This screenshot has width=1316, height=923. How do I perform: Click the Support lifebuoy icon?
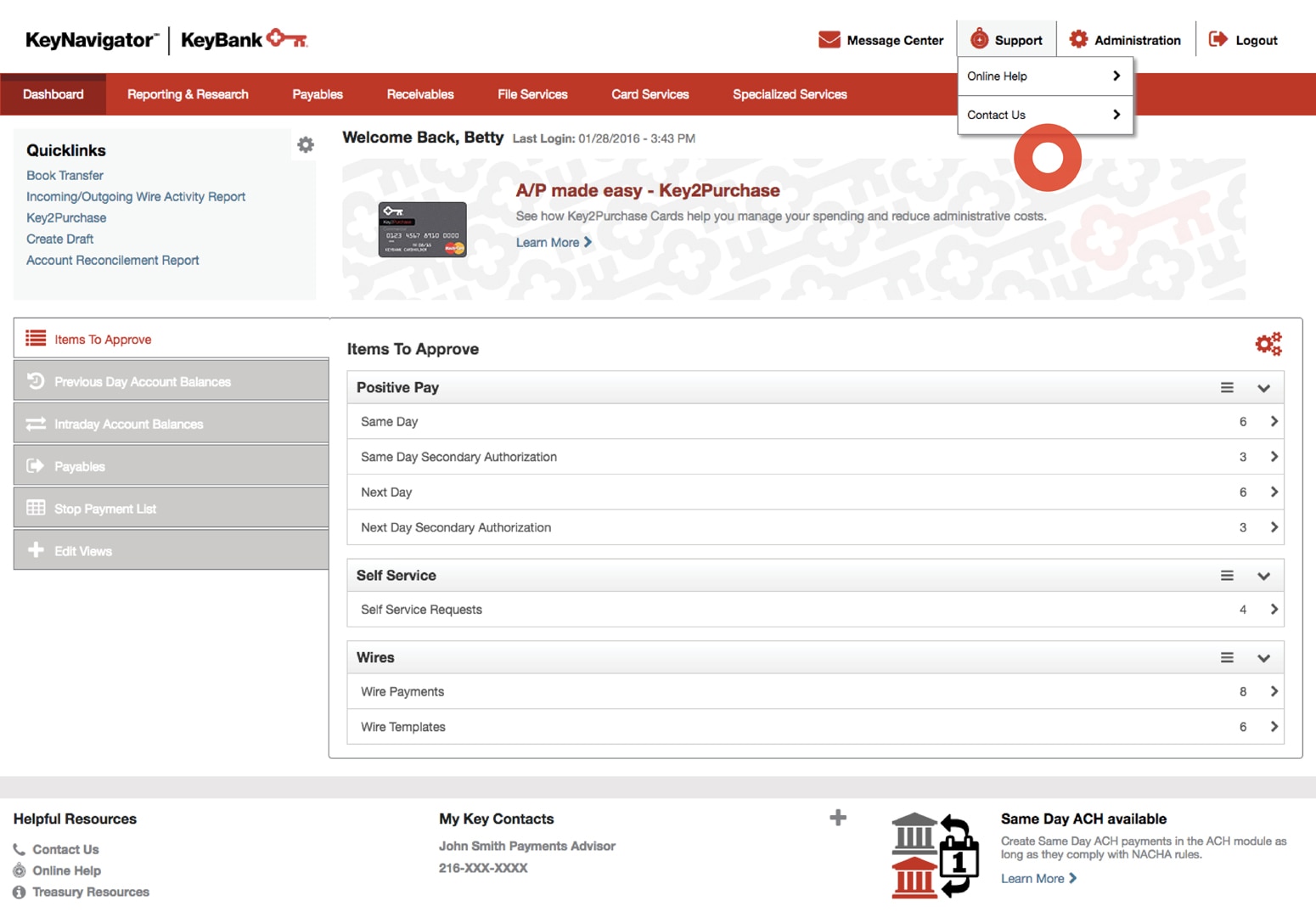[979, 39]
